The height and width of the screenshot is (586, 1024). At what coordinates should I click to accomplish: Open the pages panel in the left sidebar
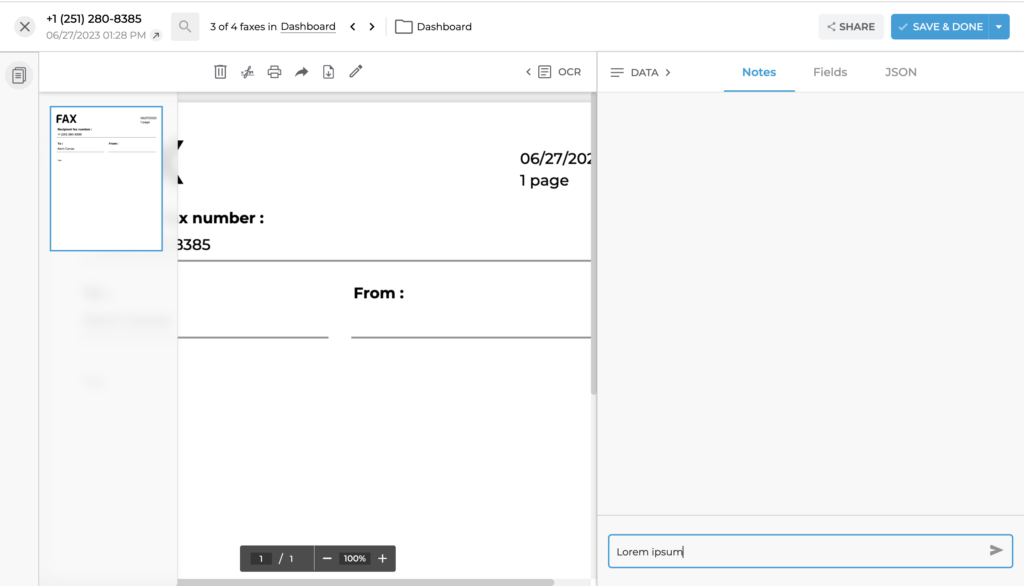18,75
